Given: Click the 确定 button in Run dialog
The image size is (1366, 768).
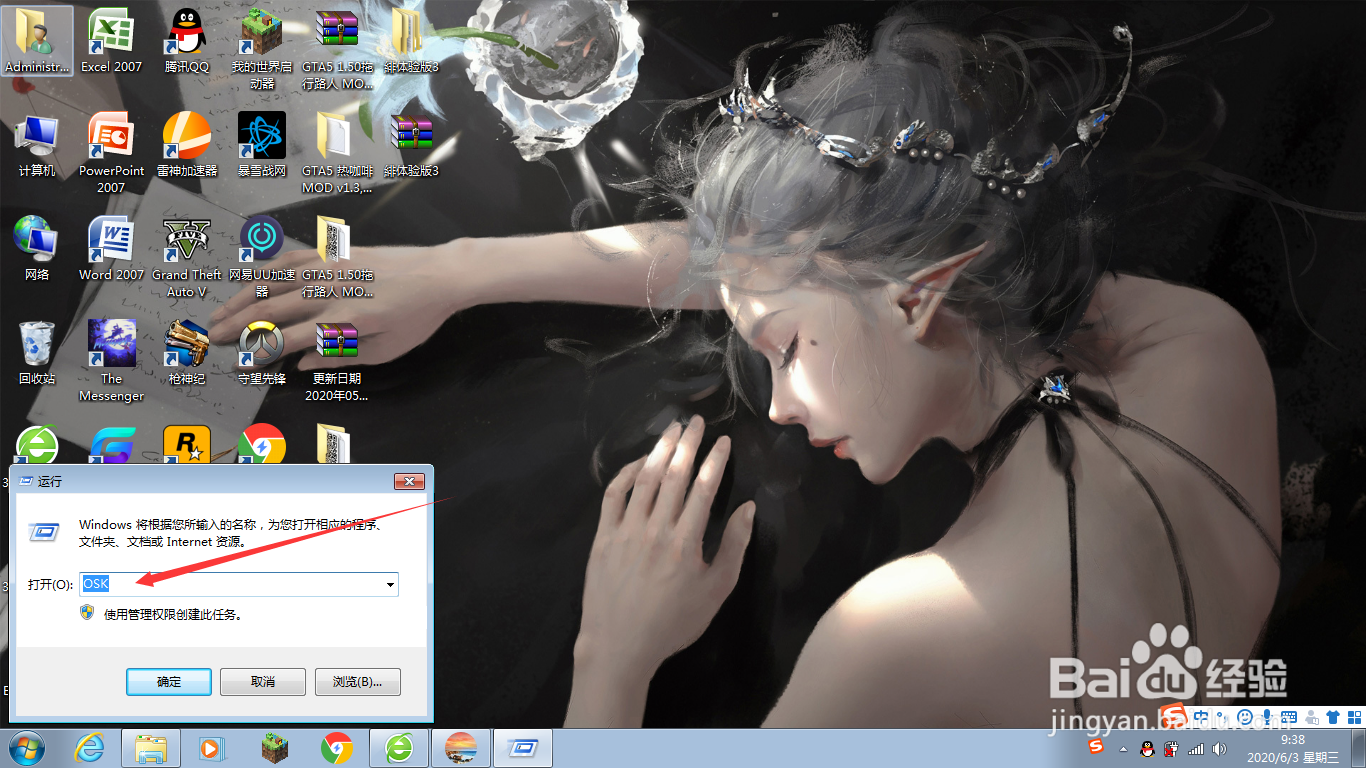Looking at the screenshot, I should pos(169,682).
